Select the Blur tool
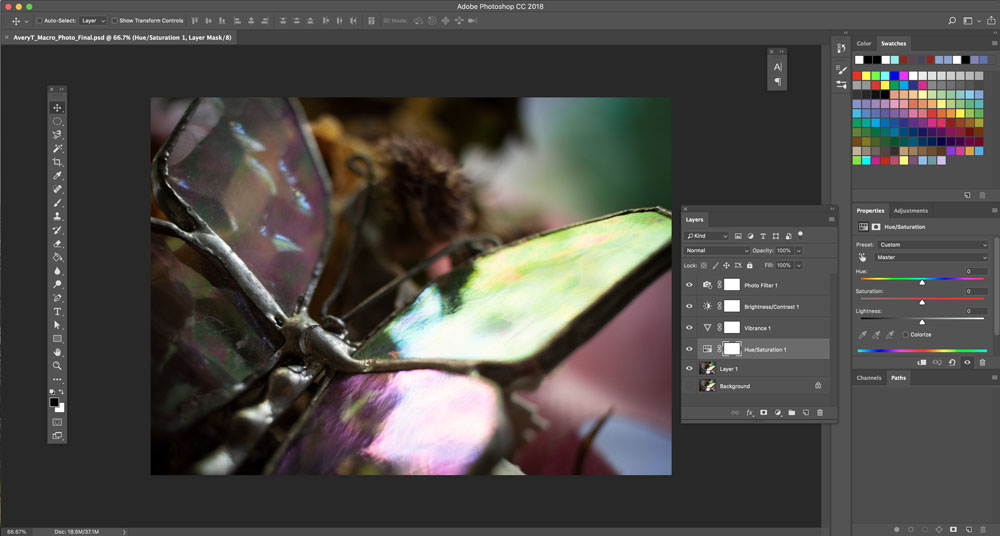The image size is (1000, 536). (x=57, y=271)
